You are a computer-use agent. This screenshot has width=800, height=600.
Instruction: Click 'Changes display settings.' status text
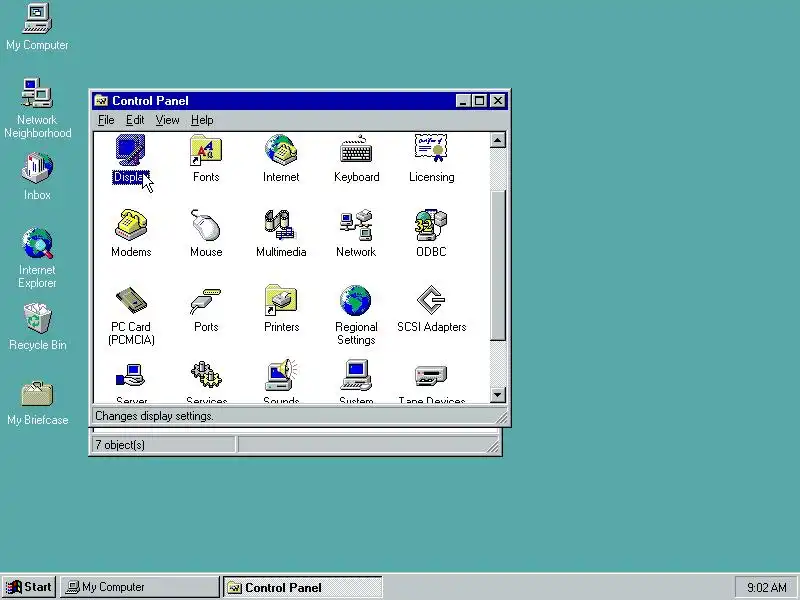click(x=154, y=416)
